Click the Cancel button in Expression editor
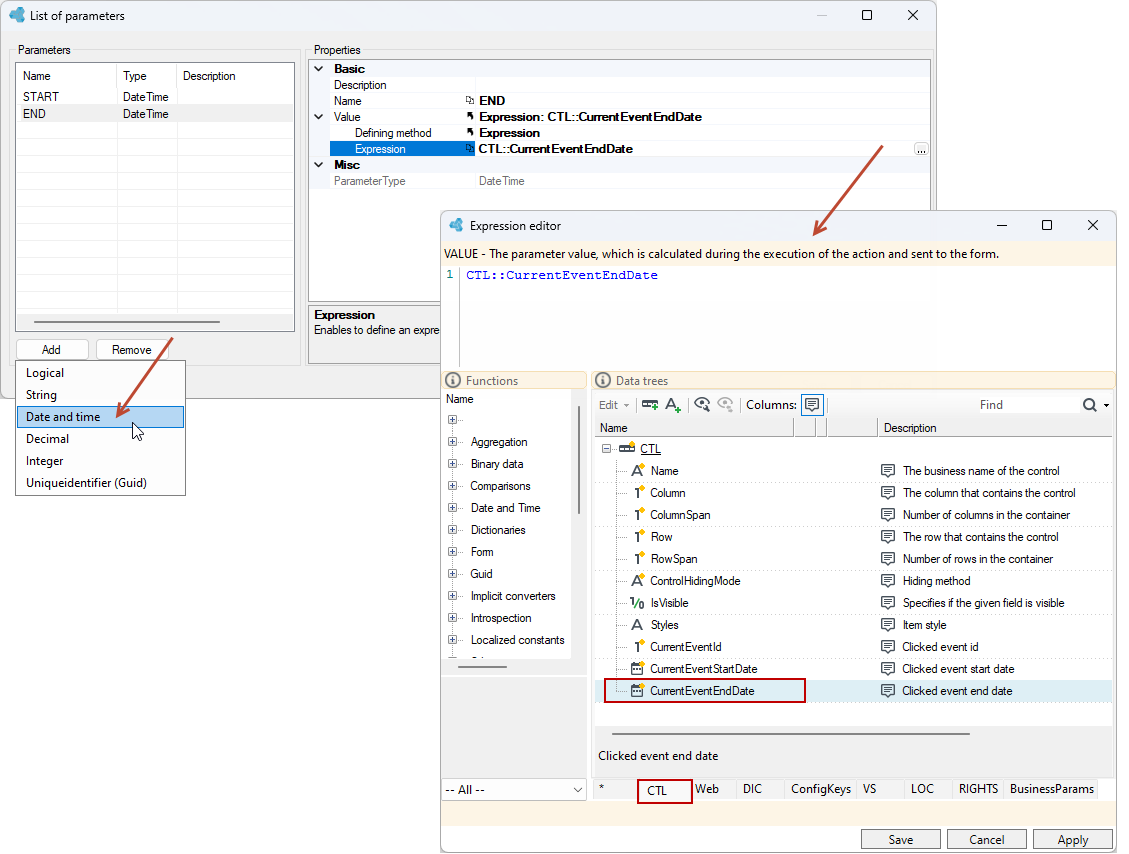This screenshot has width=1129, height=854. tap(986, 840)
